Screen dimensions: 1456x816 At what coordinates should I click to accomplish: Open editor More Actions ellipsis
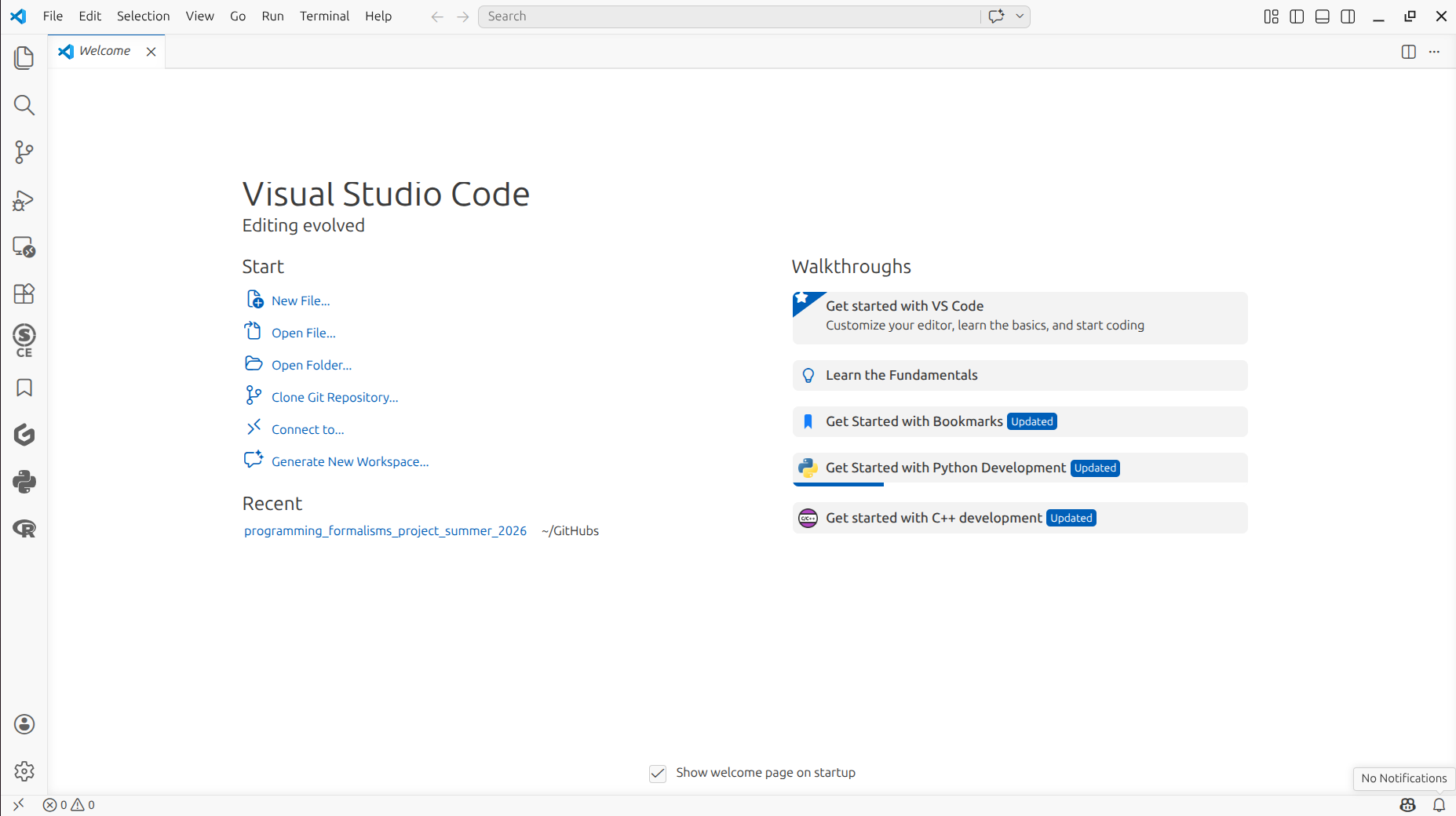pos(1434,52)
